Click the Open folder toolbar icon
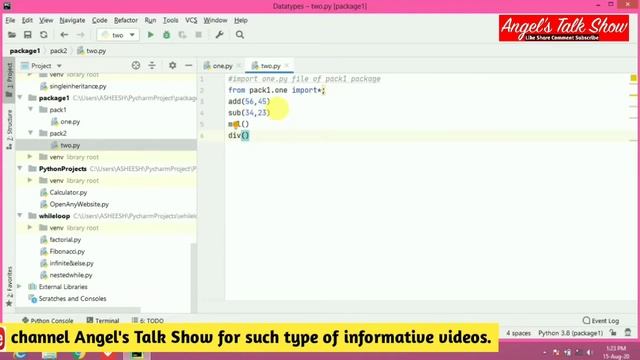 click(12, 35)
